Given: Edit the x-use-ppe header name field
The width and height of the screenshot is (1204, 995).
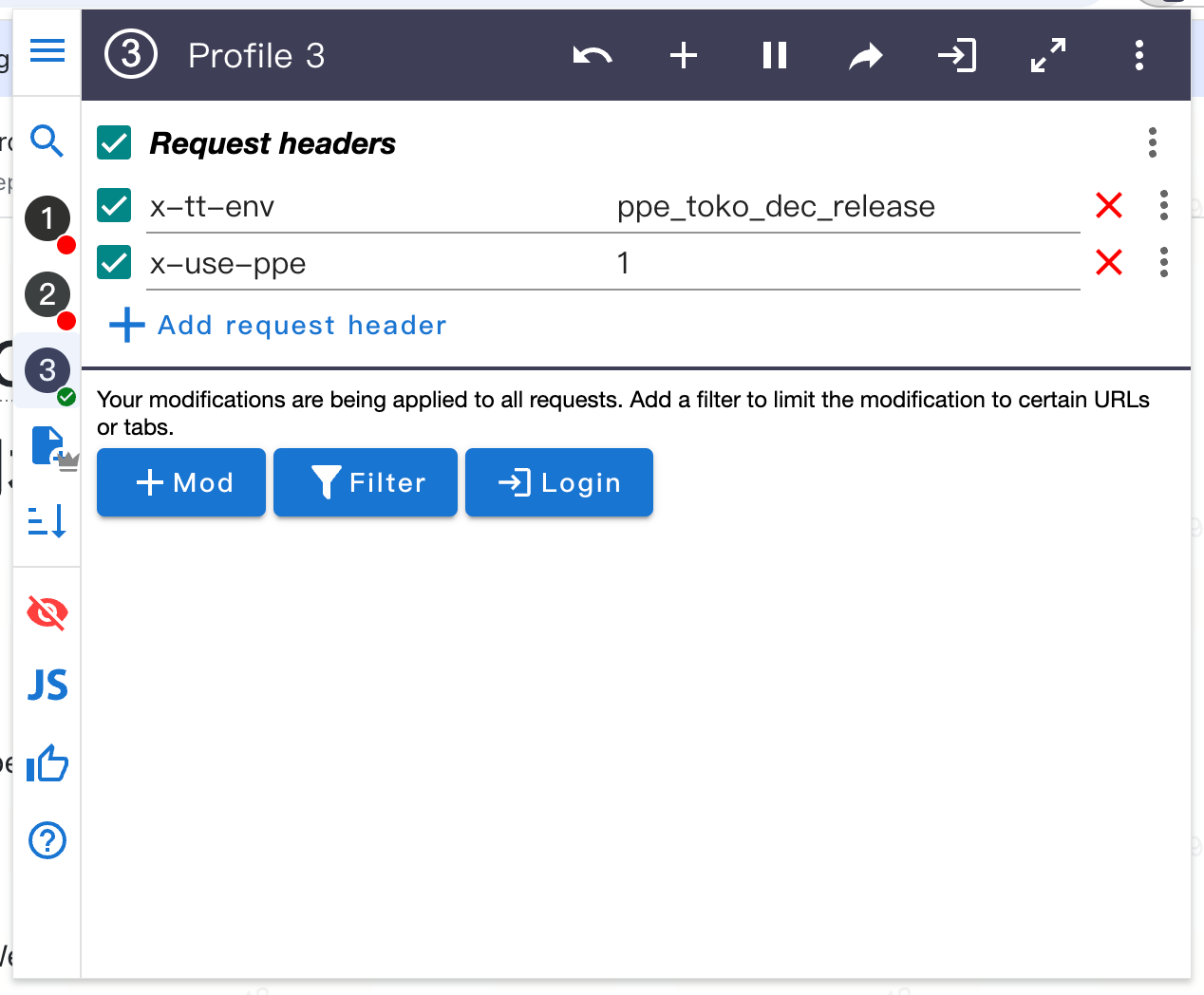Looking at the screenshot, I should click(x=376, y=264).
